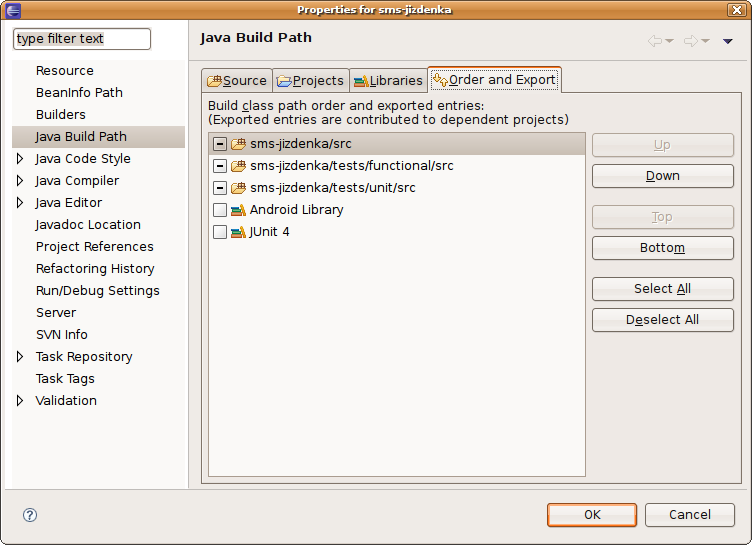Check the Android Library export checkbox
This screenshot has height=545, width=752.
point(220,210)
